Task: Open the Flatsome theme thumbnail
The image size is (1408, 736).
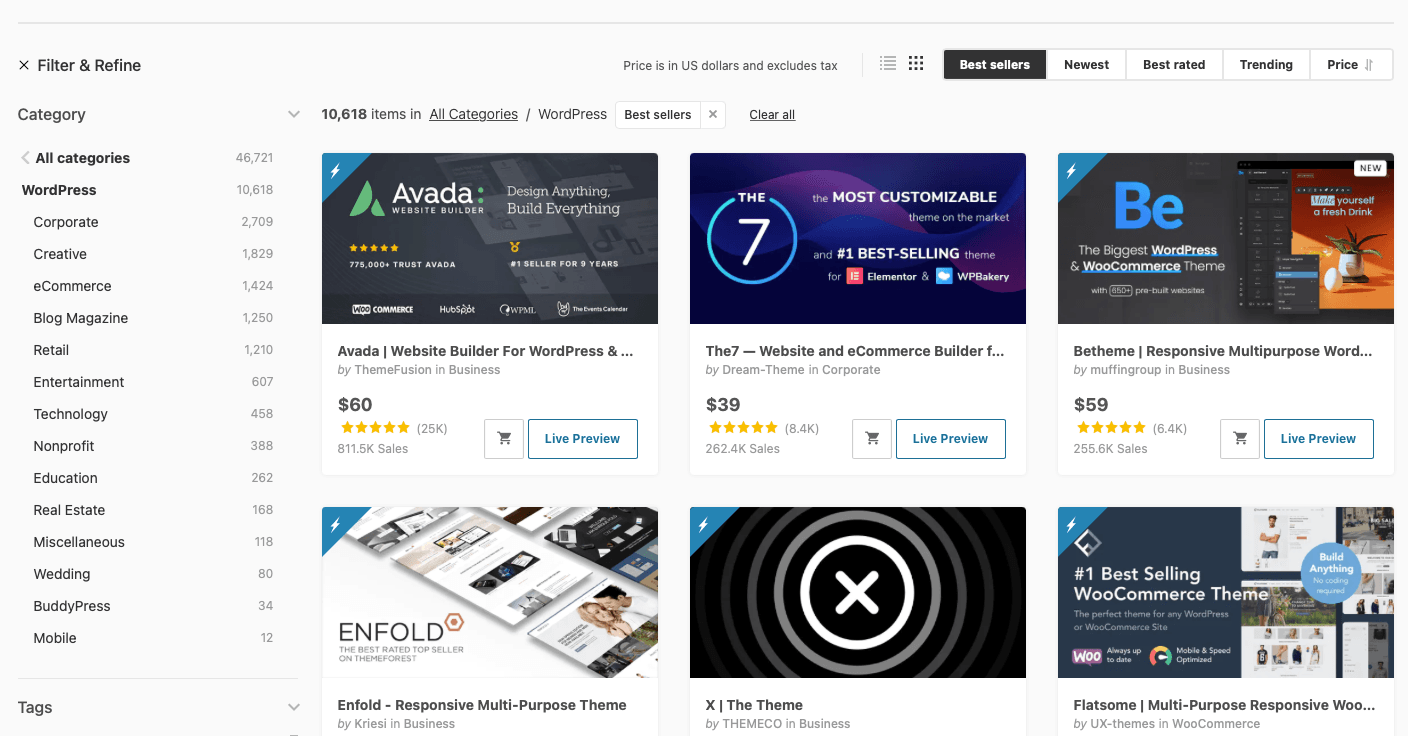Action: click(1226, 592)
